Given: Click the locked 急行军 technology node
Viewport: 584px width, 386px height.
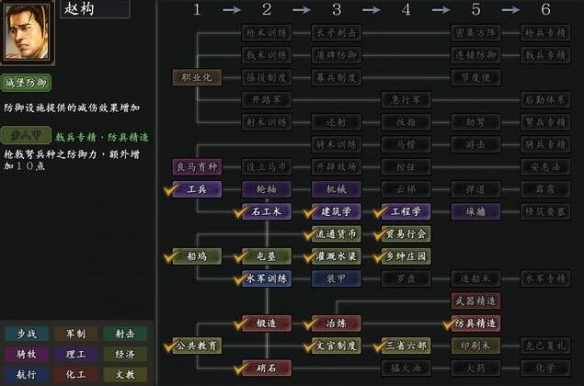Looking at the screenshot, I should [406, 100].
